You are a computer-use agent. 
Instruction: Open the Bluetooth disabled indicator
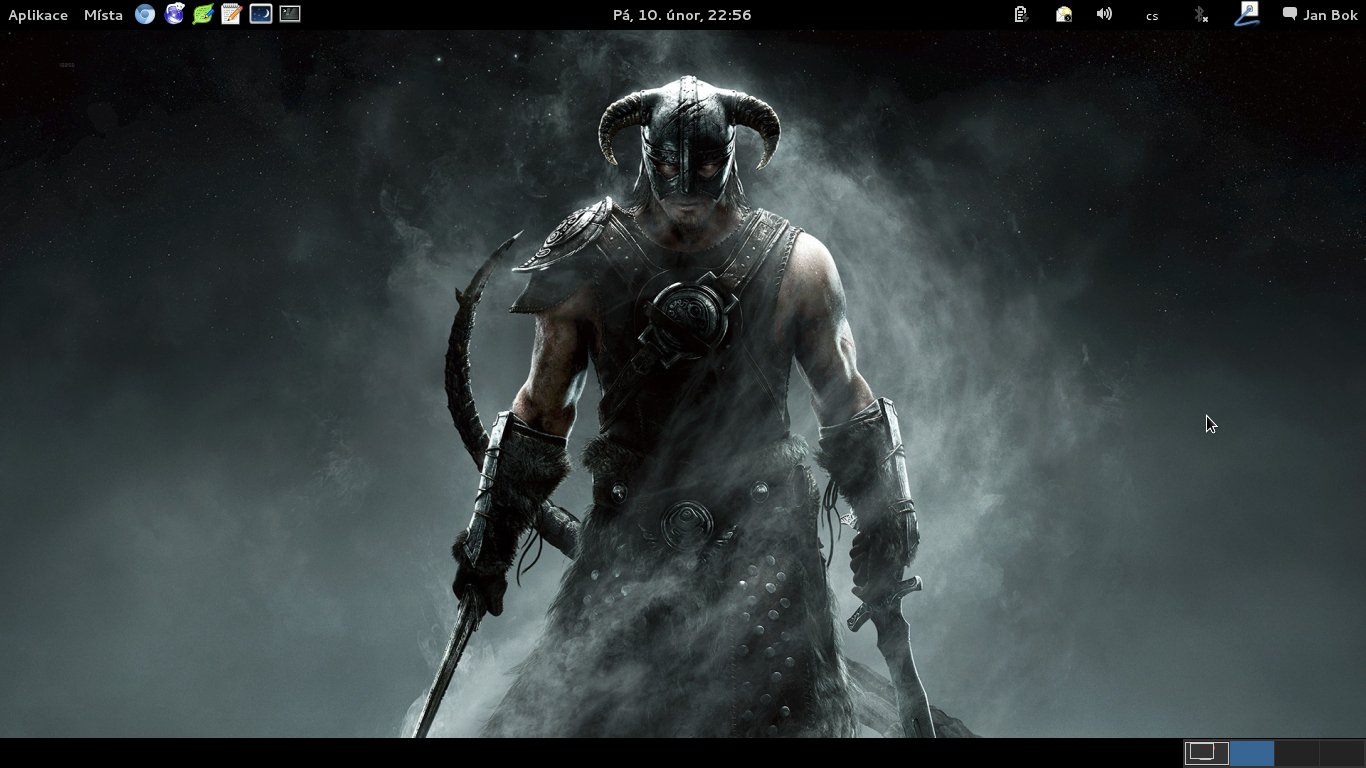(x=1201, y=14)
